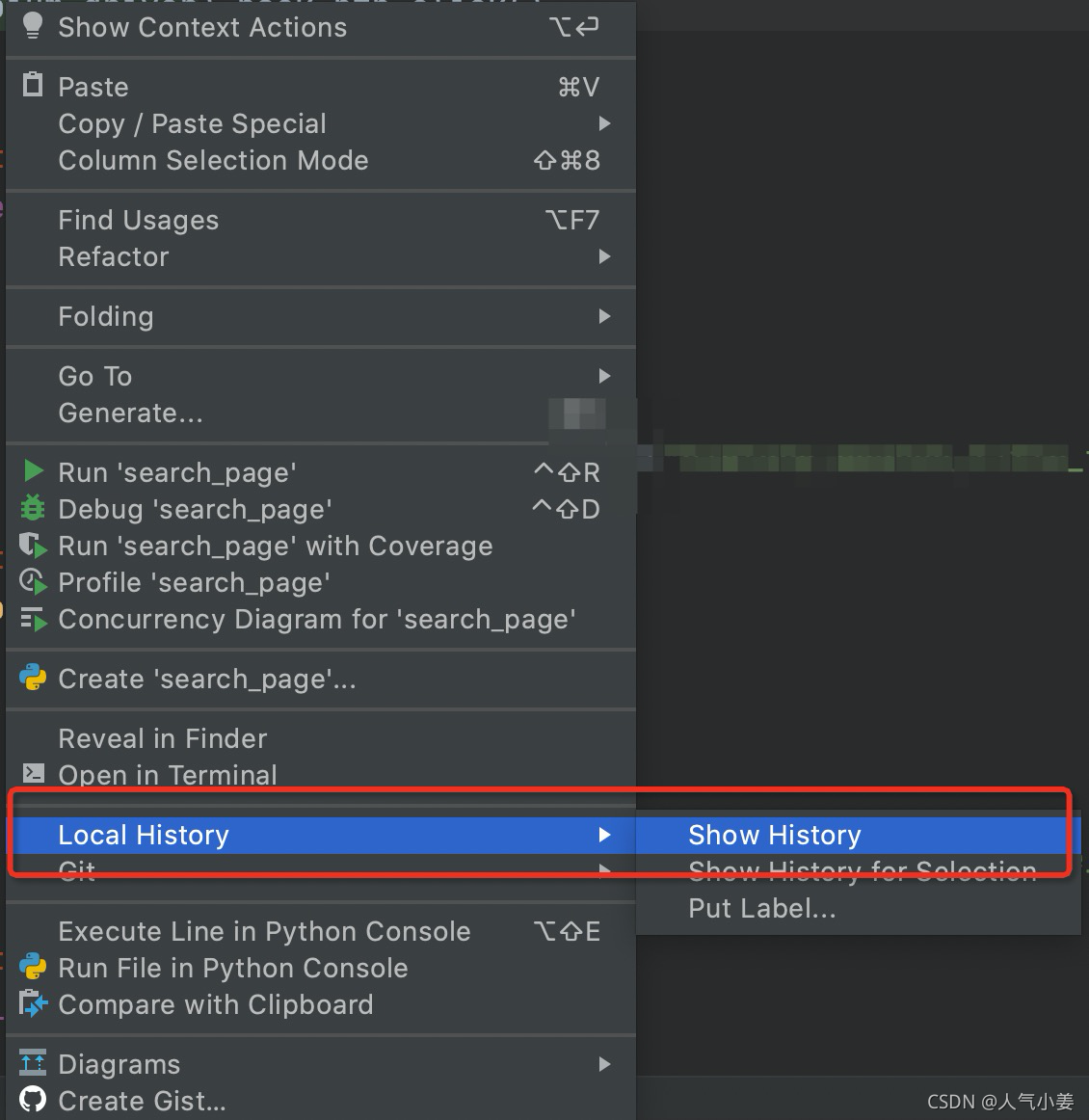Click the Diagrams panel icon
The image size is (1089, 1120).
point(32,1063)
